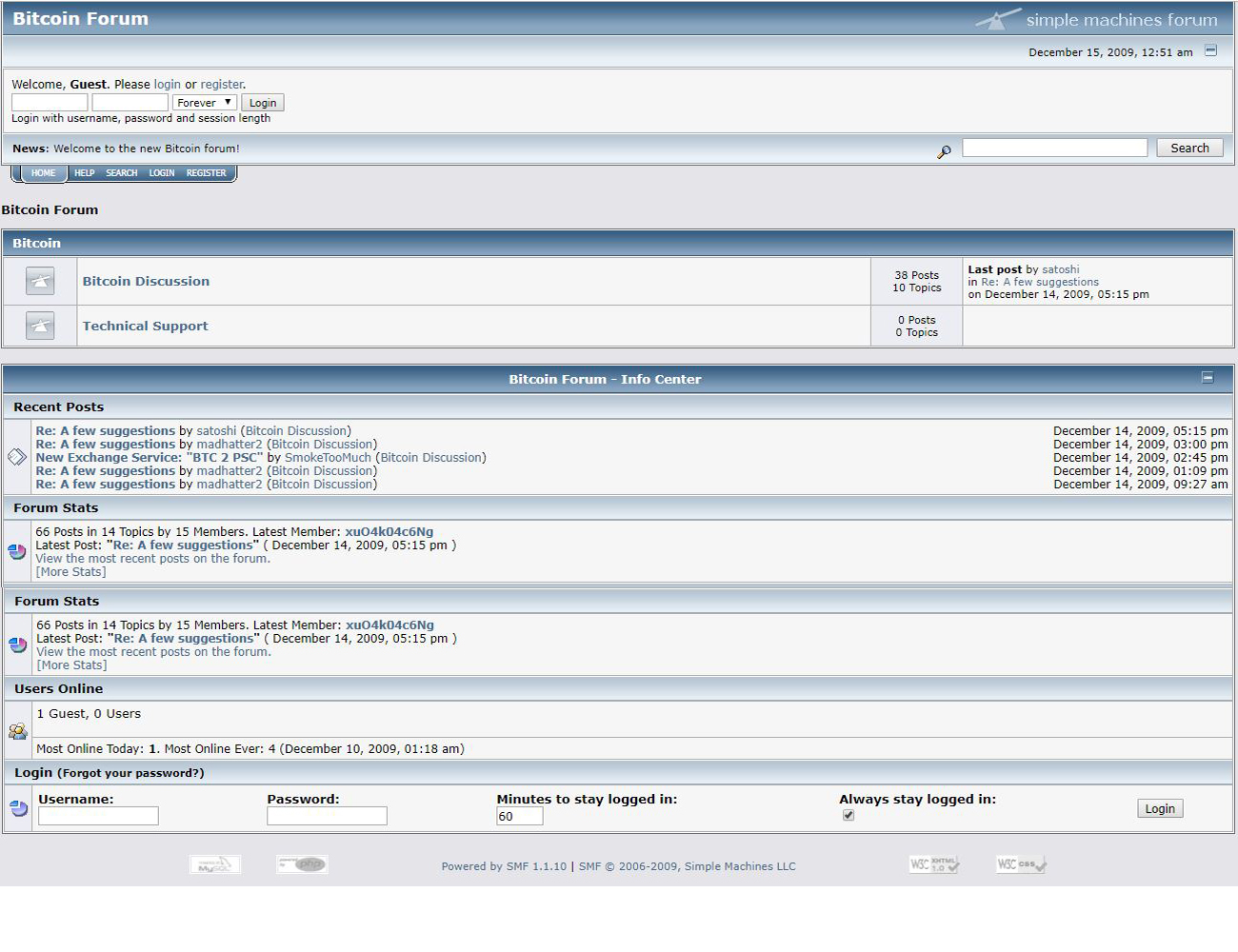Open the Bitcoin Discussion board
Screen dimensions: 1238x952
tap(146, 281)
